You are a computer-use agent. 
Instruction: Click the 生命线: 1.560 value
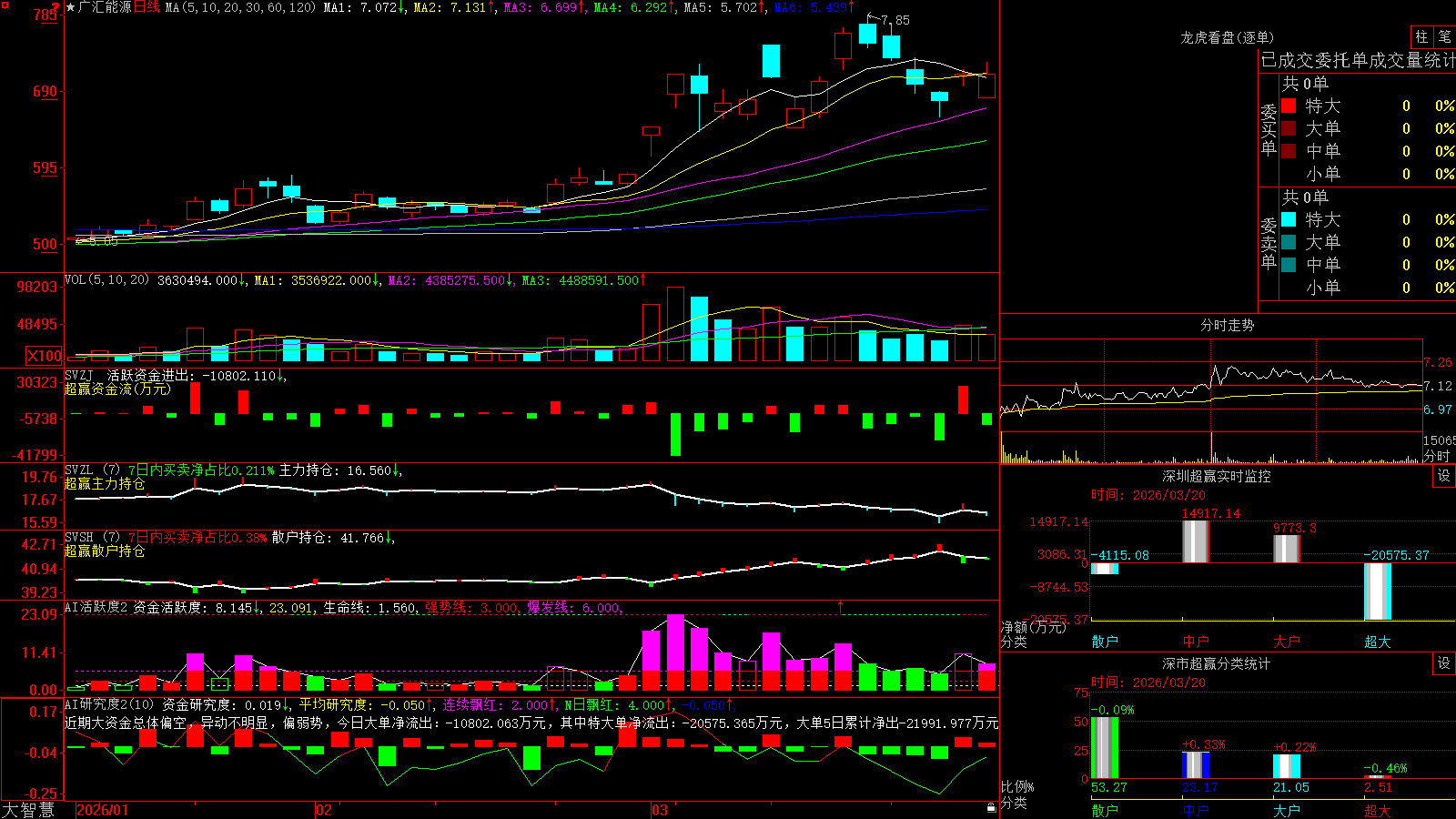click(x=370, y=608)
